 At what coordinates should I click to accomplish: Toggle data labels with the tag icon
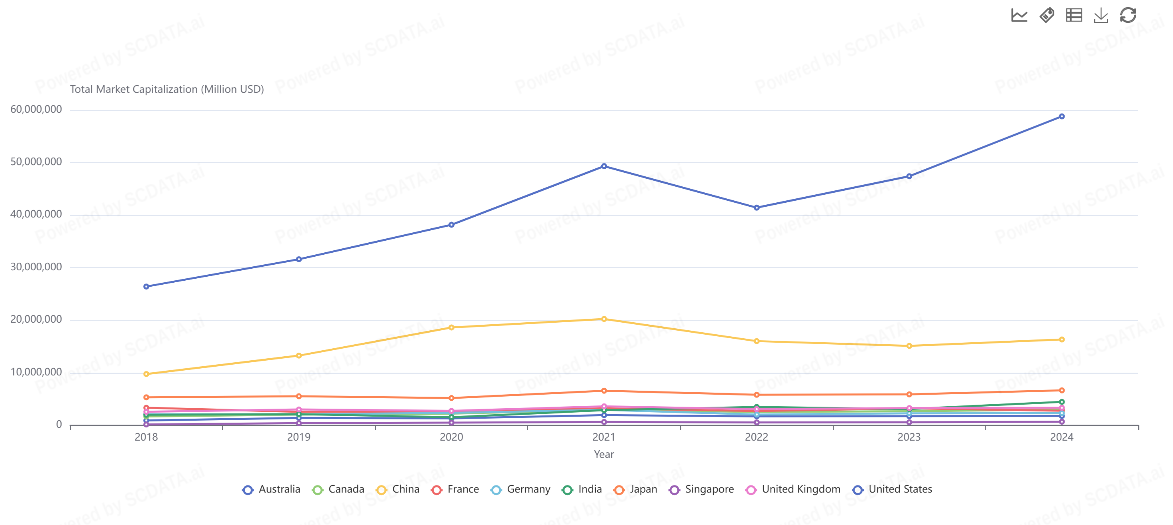(x=1047, y=15)
